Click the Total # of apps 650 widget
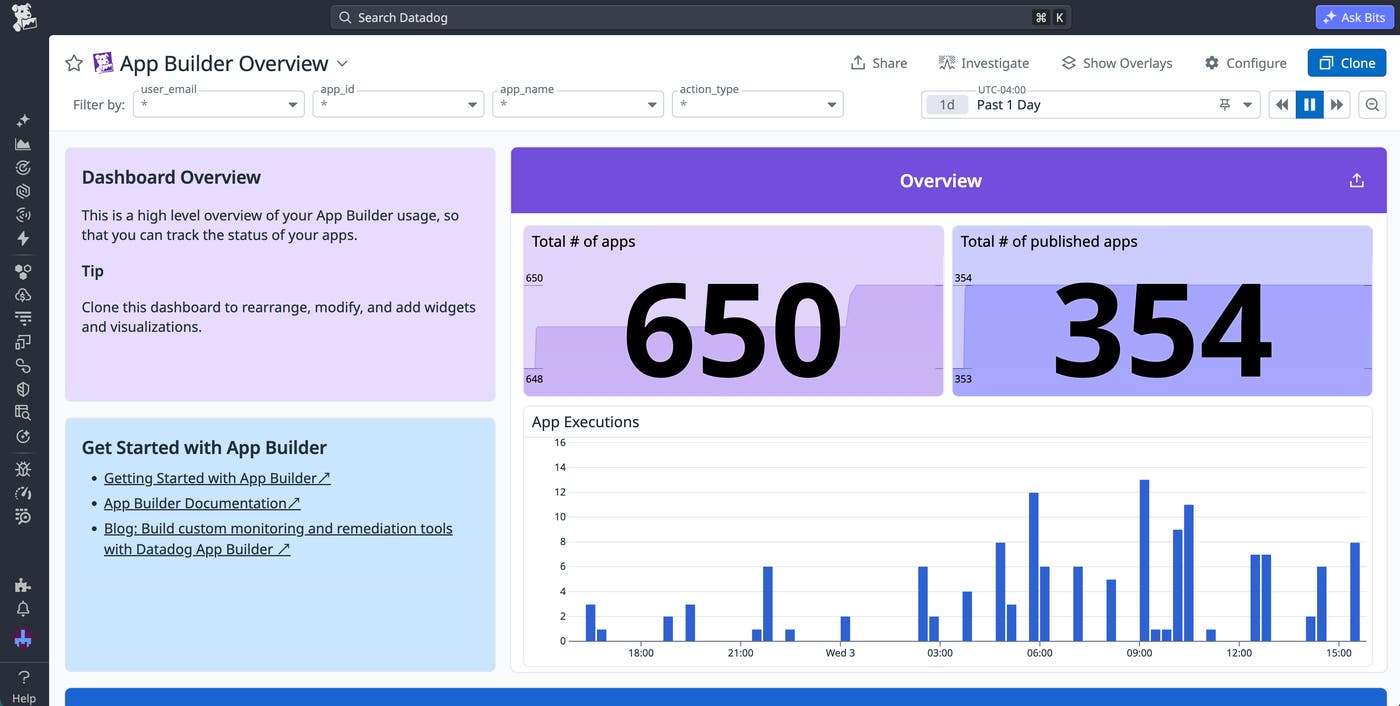 (733, 311)
